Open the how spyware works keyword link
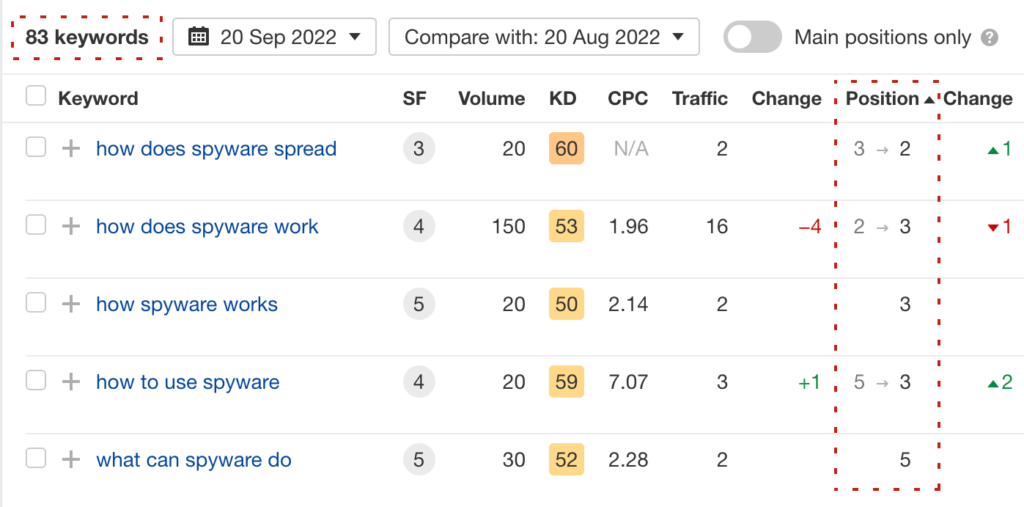The image size is (1024, 507). [x=186, y=305]
